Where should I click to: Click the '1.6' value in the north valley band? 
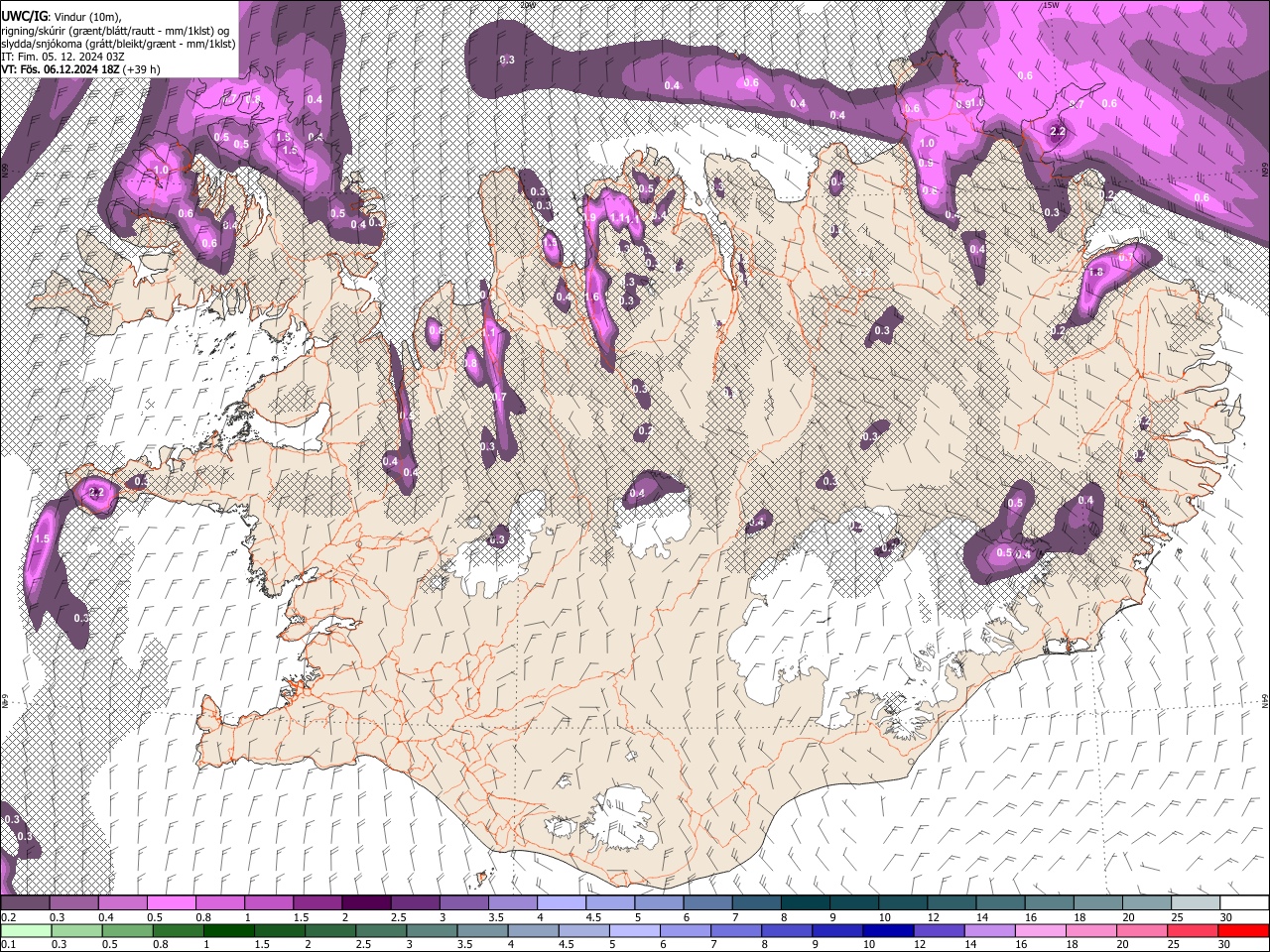593,297
